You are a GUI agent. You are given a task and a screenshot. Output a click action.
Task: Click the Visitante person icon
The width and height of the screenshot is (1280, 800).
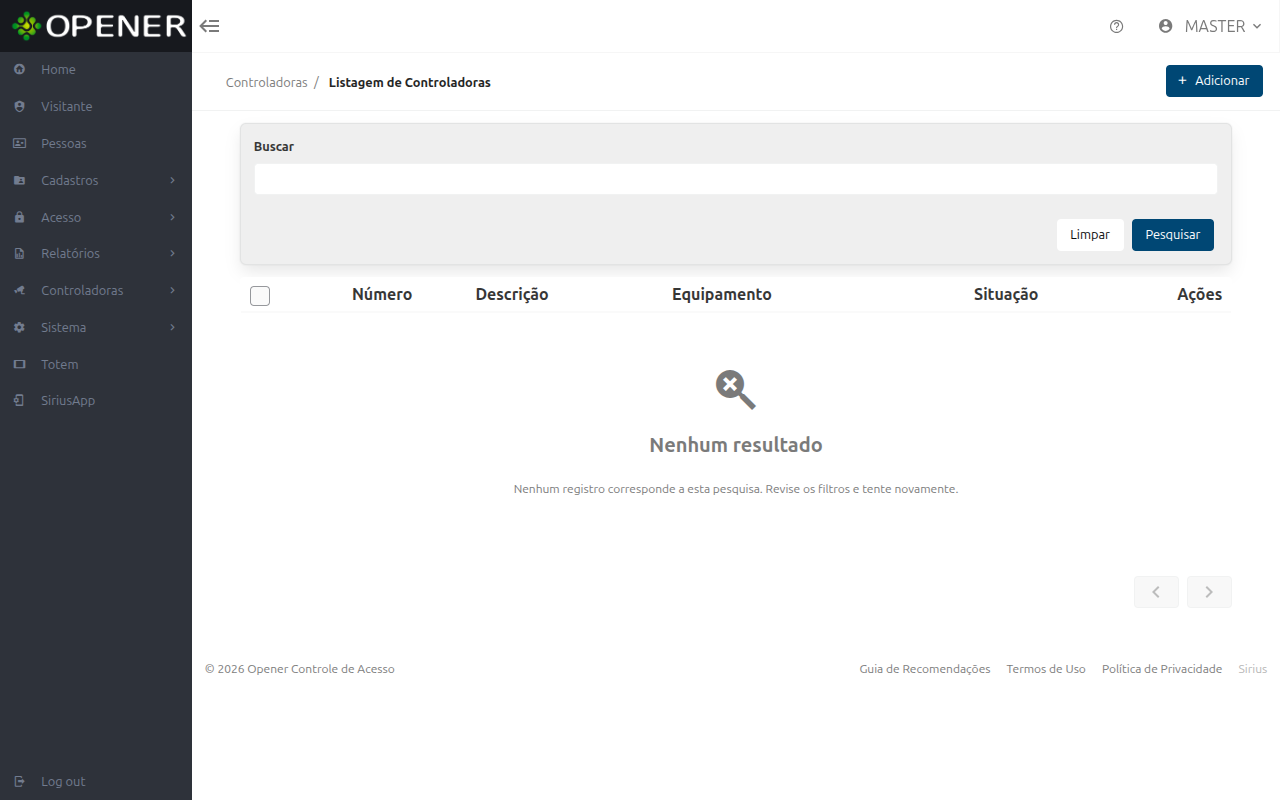(19, 107)
